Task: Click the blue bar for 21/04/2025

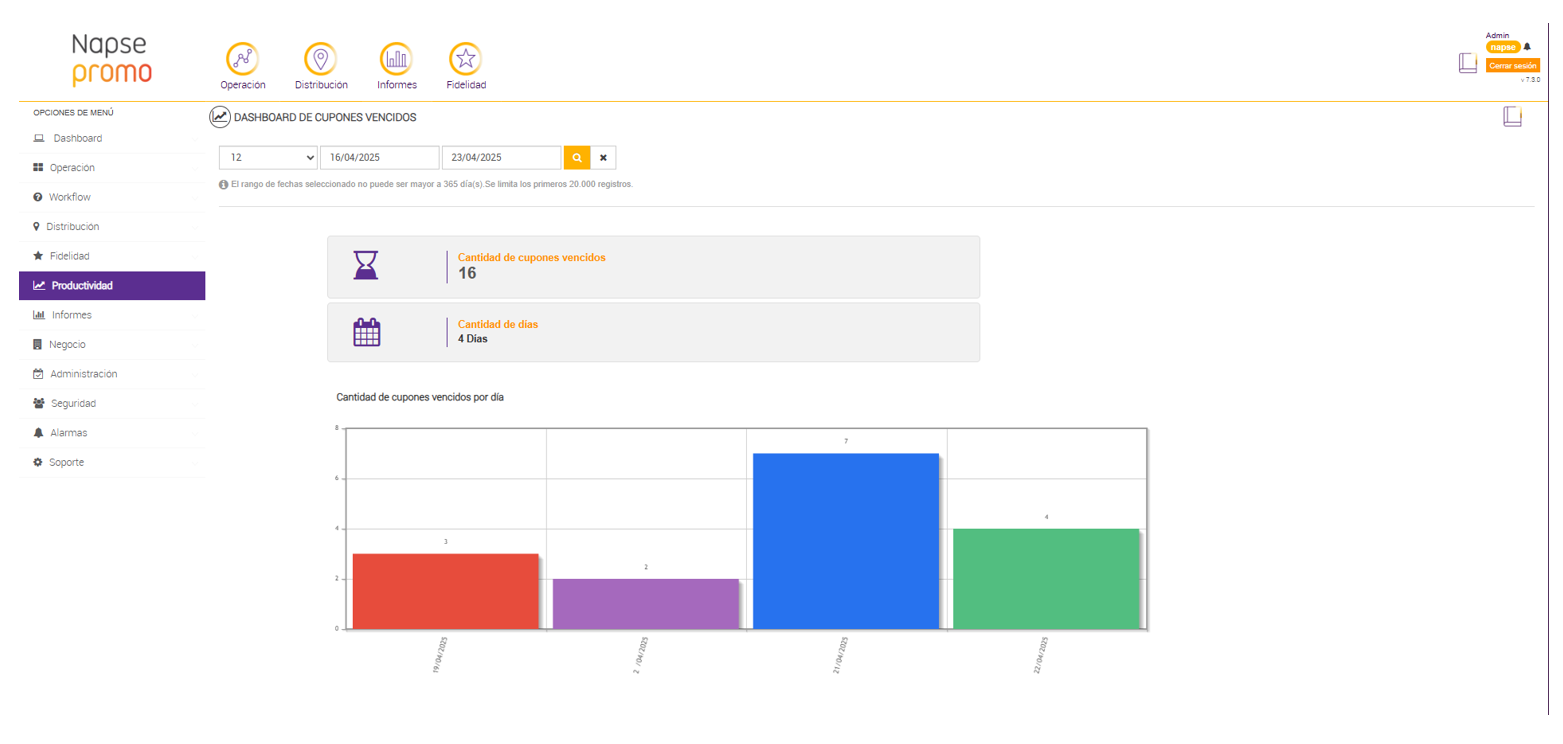Action: (x=846, y=541)
